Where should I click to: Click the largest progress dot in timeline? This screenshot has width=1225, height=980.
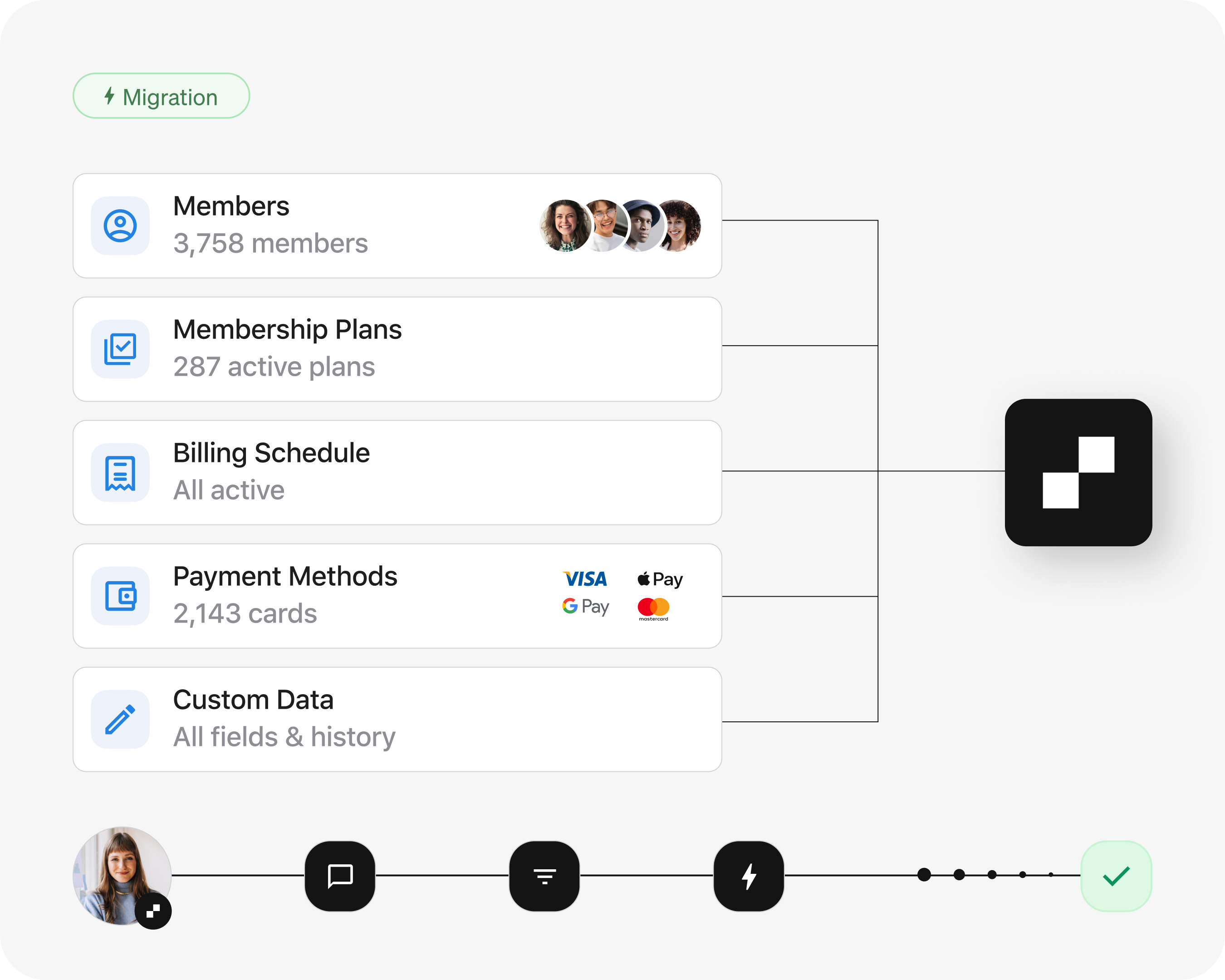pyautogui.click(x=924, y=875)
